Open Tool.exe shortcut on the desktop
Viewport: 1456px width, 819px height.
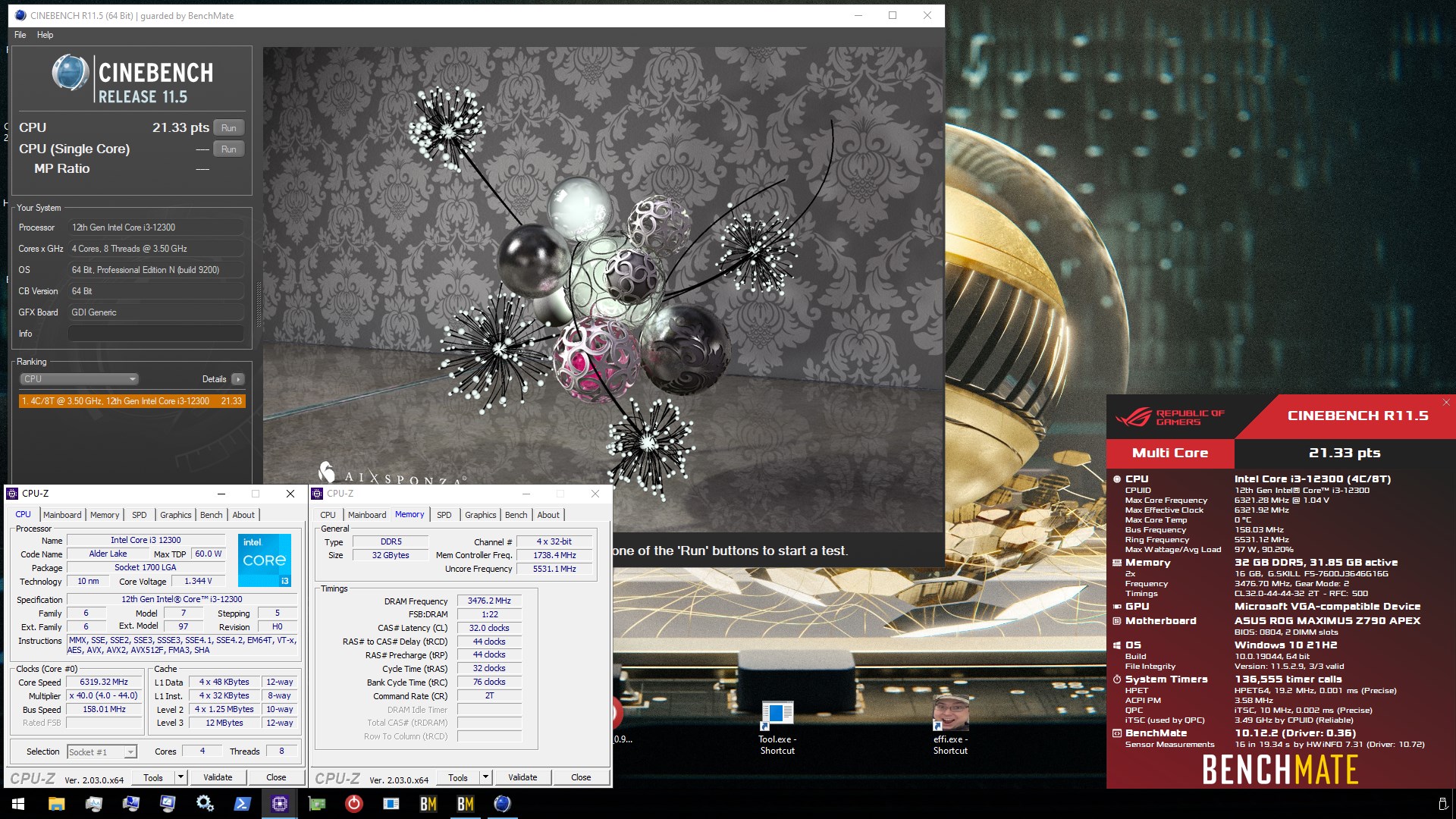777,726
